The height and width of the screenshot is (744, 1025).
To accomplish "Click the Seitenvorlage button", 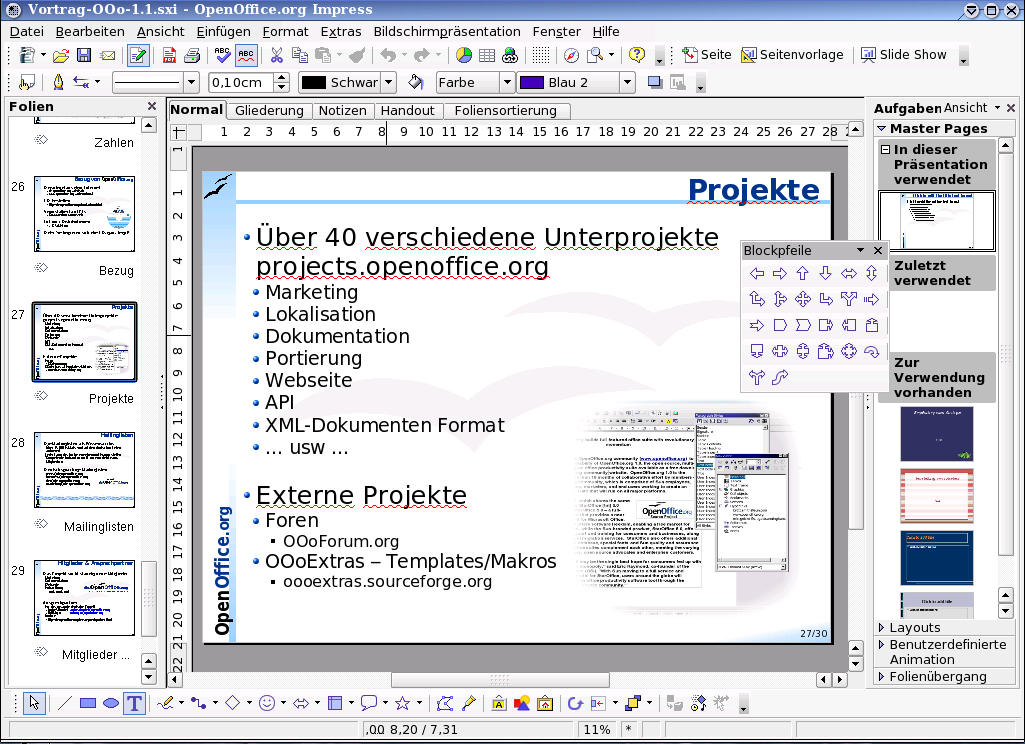I will coord(792,55).
